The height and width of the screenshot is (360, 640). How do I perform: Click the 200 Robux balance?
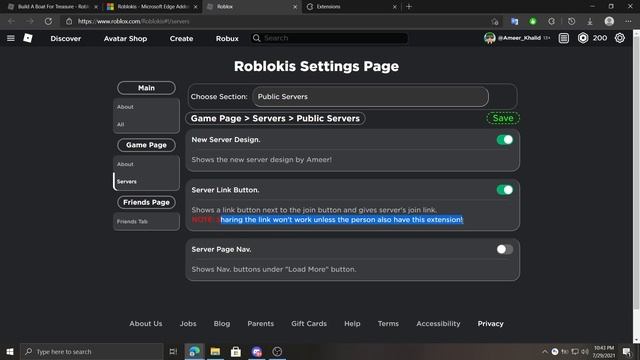point(600,38)
